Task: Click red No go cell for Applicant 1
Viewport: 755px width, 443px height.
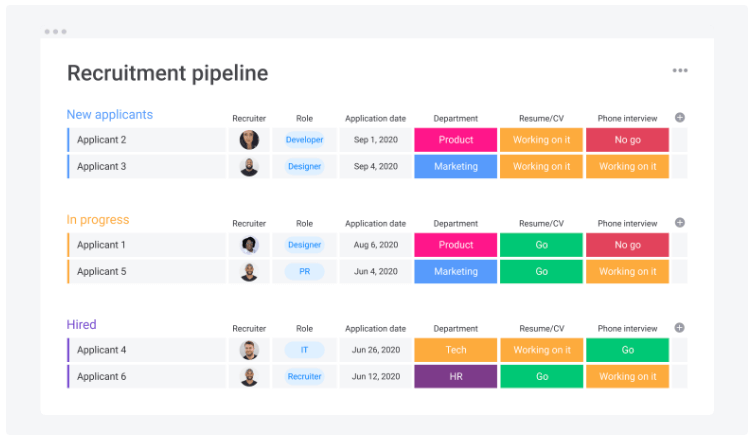Action: (627, 245)
